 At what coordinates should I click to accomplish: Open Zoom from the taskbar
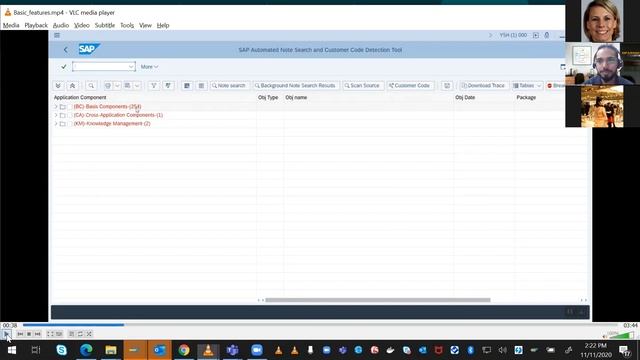(257, 350)
